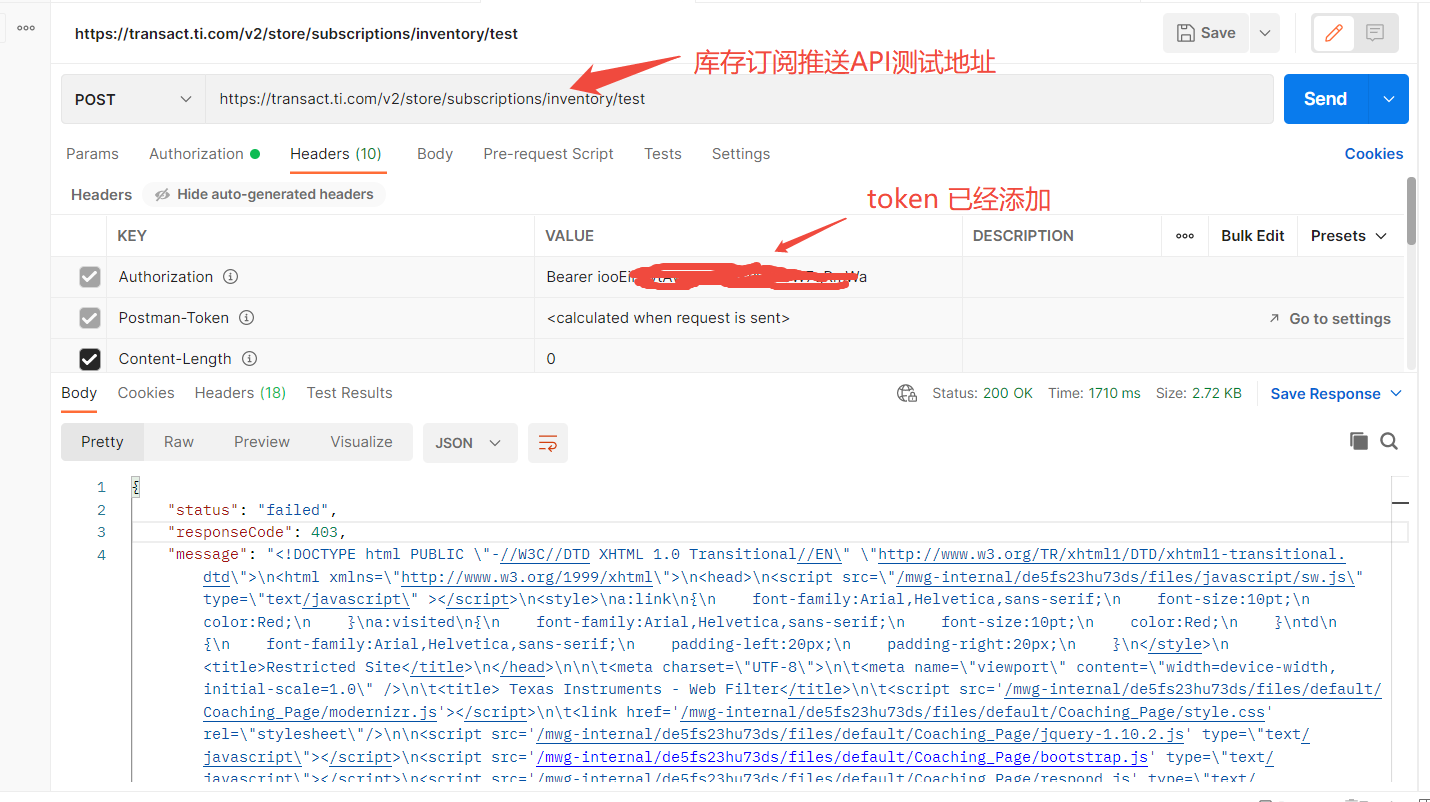Click the arrow icon beside Go to settings

pyautogui.click(x=1274, y=318)
